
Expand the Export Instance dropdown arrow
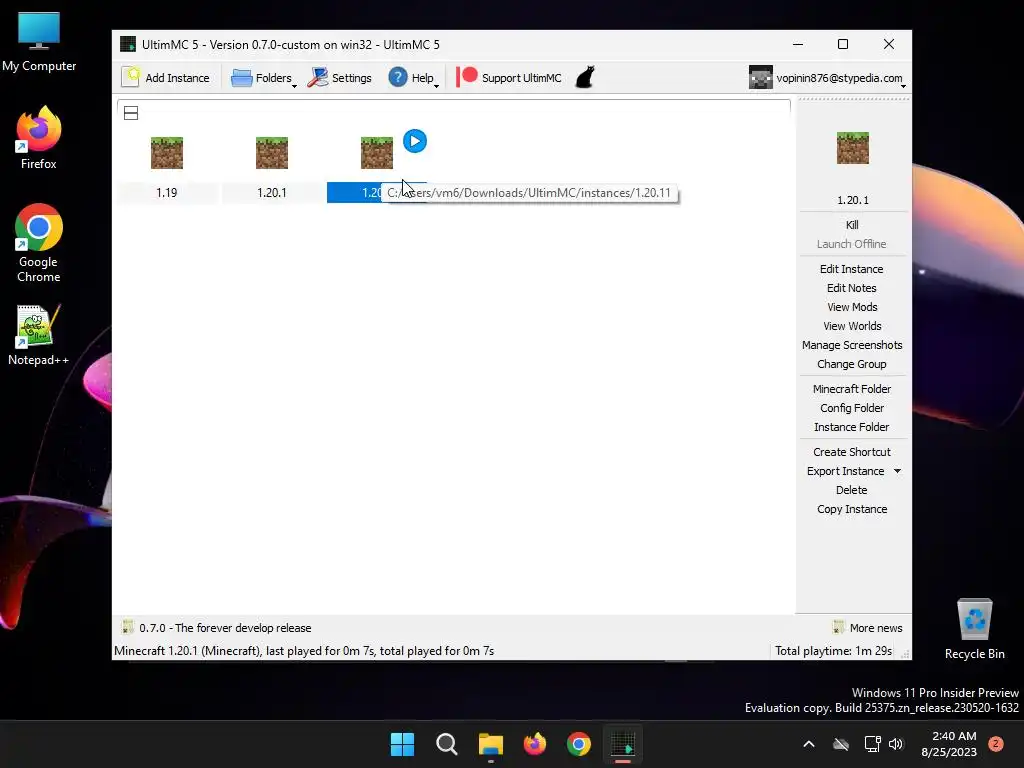click(897, 471)
